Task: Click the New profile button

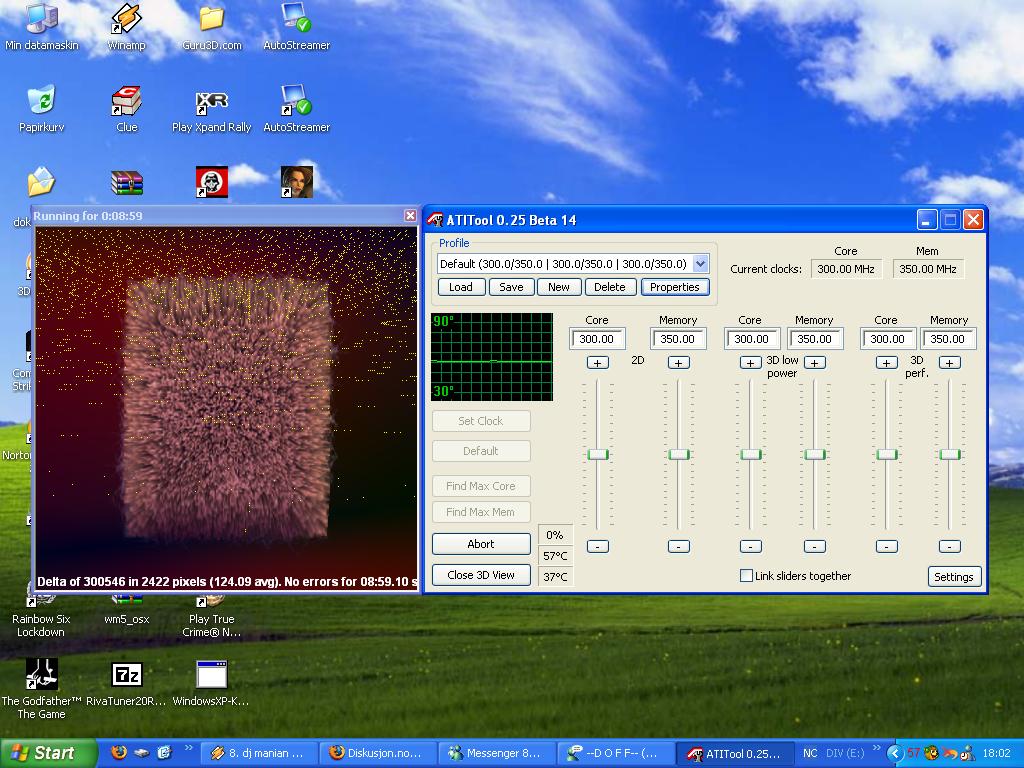Action: point(559,287)
